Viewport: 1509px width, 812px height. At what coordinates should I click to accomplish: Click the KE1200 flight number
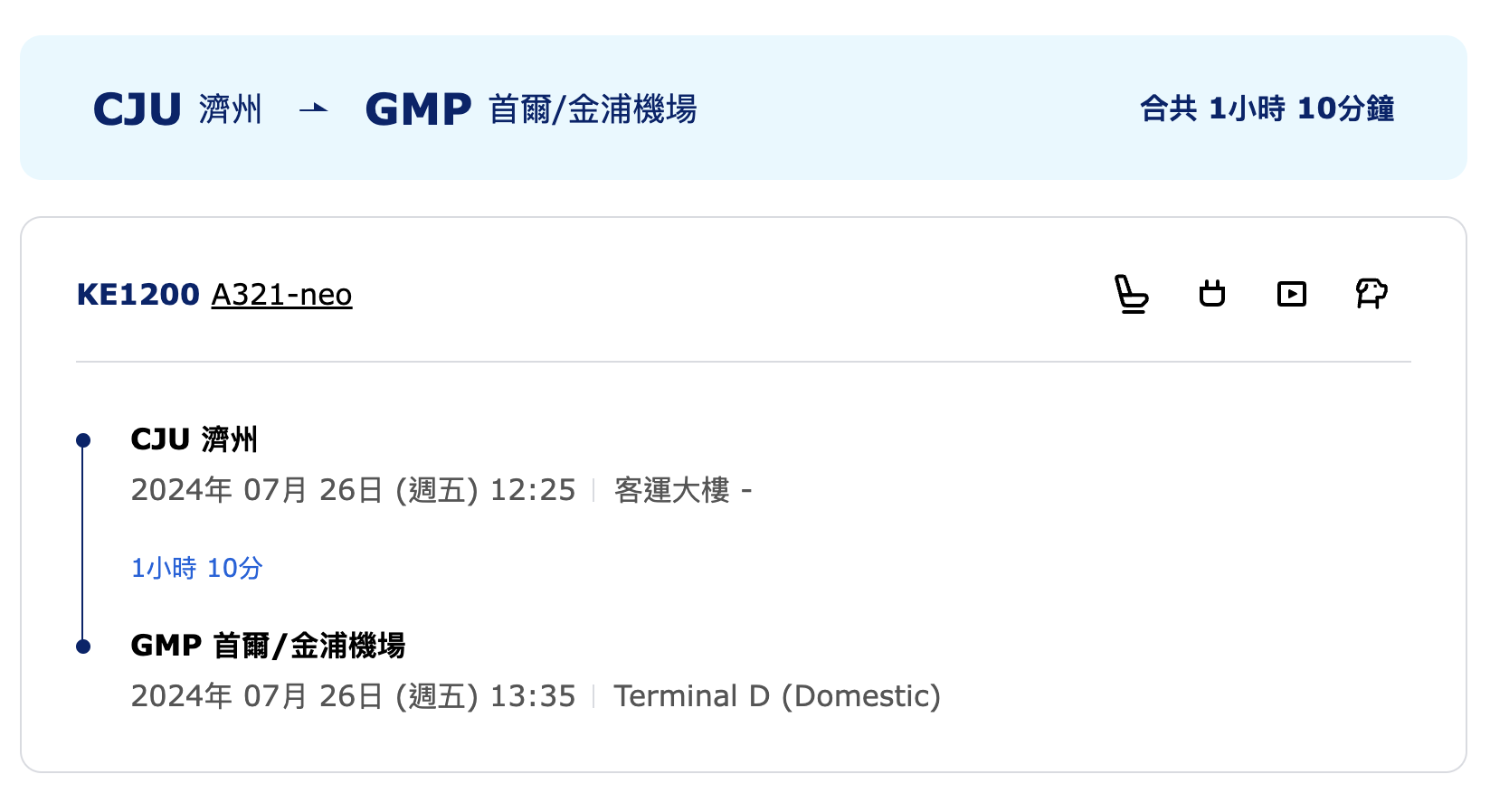click(138, 295)
